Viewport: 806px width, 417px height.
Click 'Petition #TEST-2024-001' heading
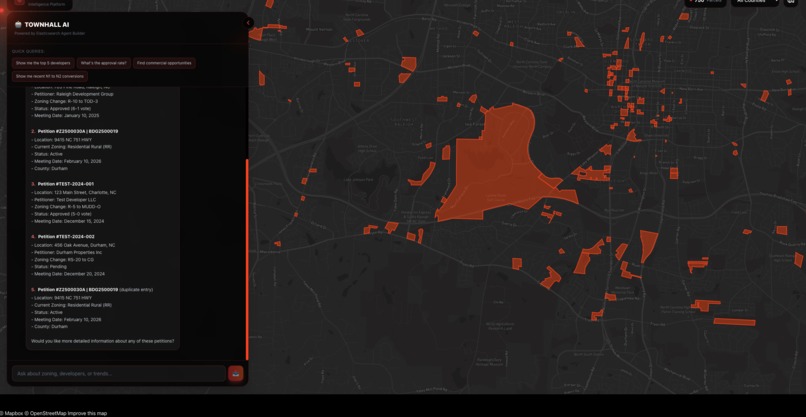[66, 184]
